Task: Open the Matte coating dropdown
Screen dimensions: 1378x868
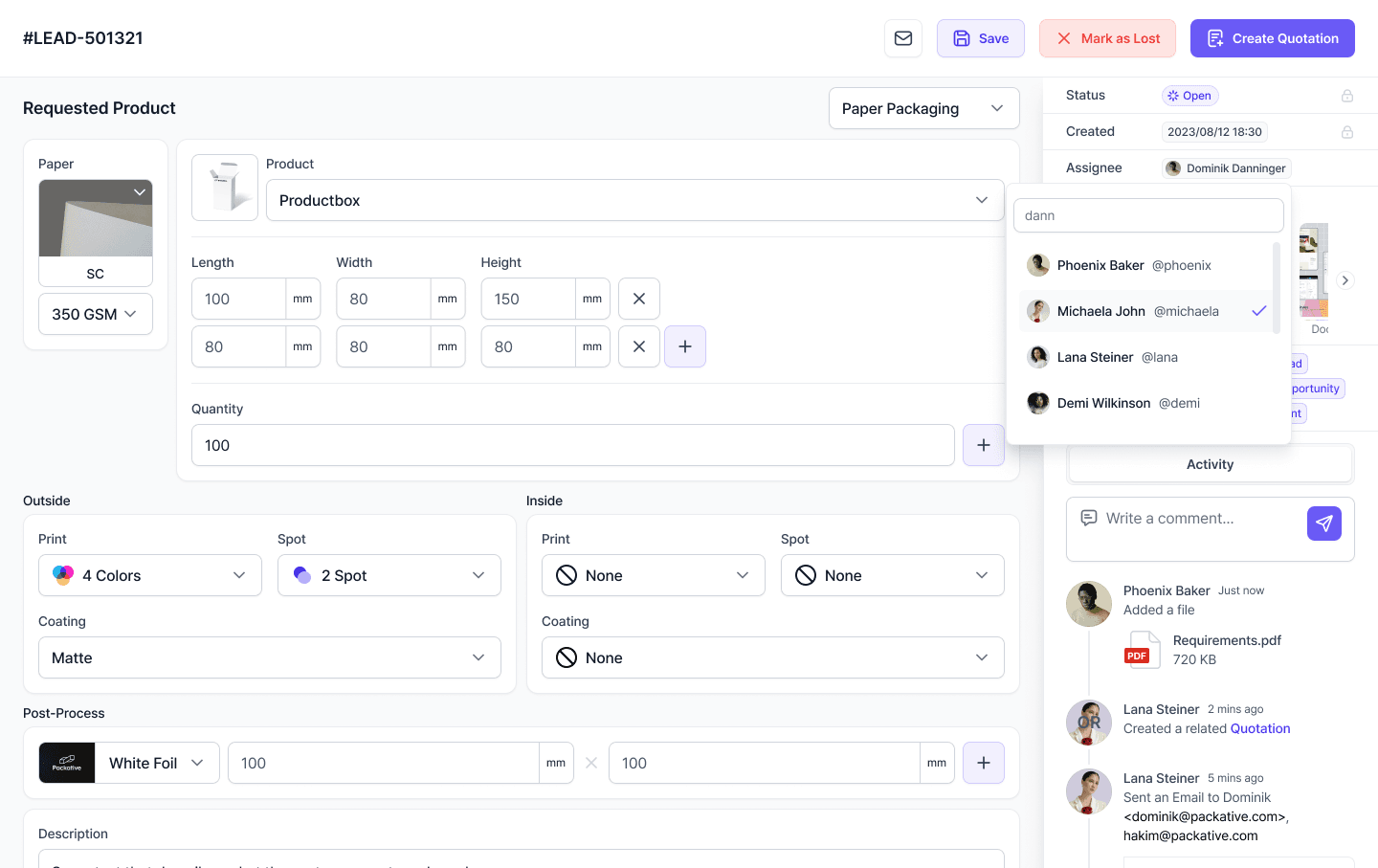Action: [x=270, y=657]
